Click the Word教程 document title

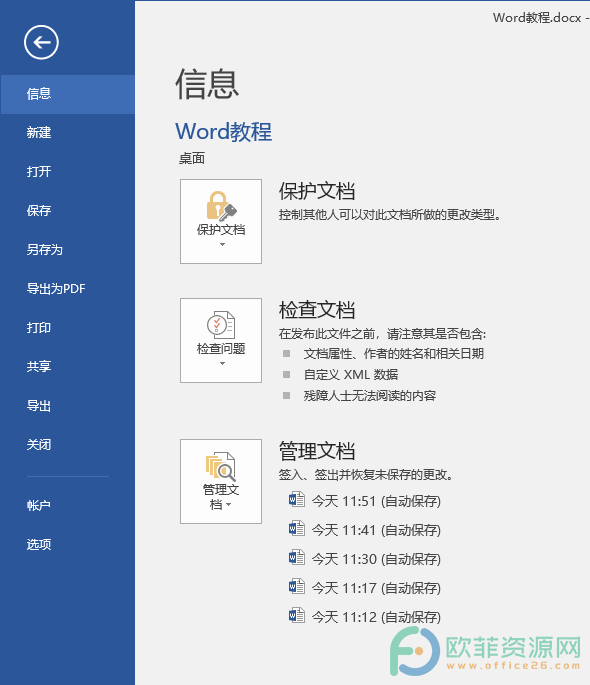coord(224,131)
